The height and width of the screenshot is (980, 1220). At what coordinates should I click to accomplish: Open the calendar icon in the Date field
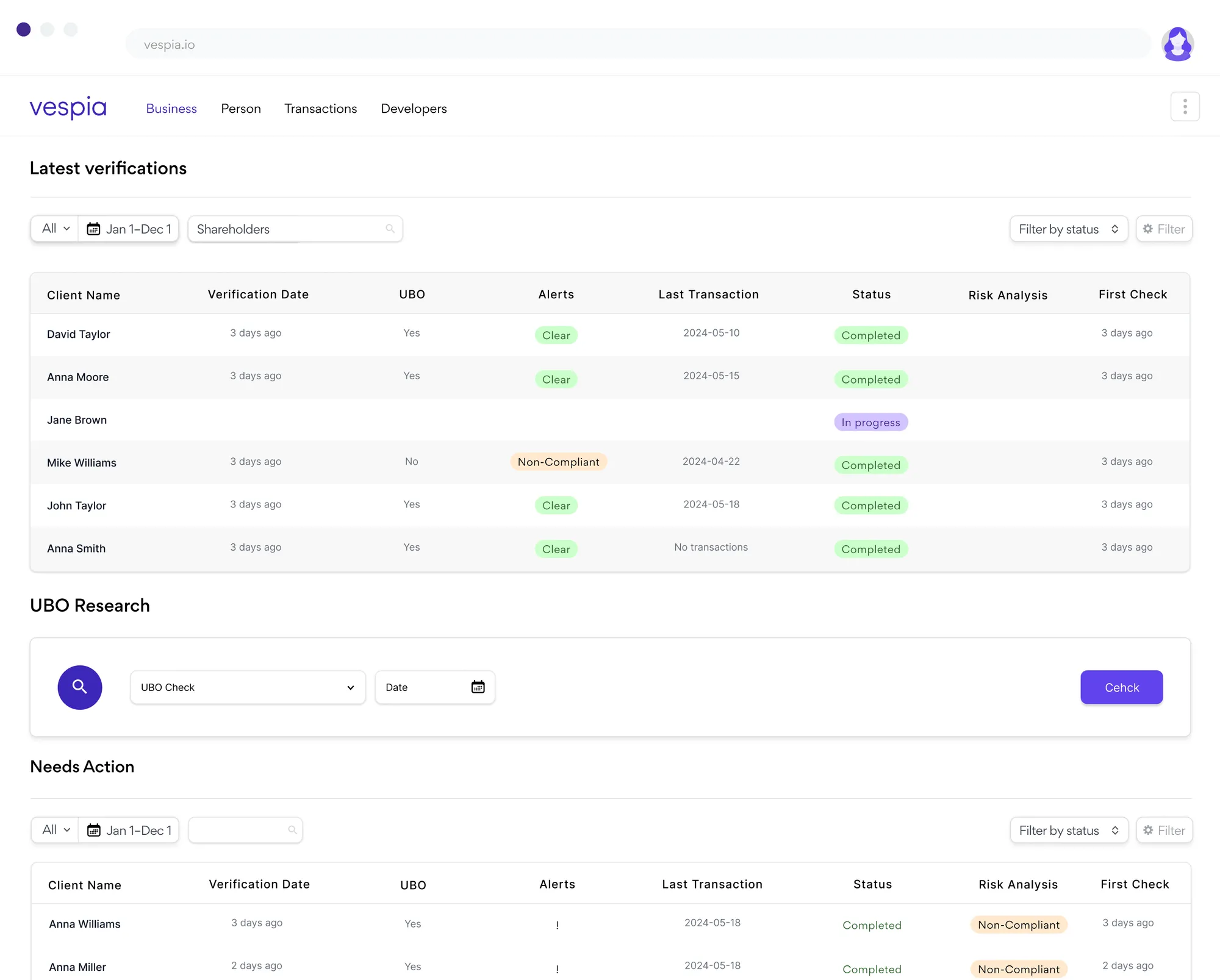[478, 687]
